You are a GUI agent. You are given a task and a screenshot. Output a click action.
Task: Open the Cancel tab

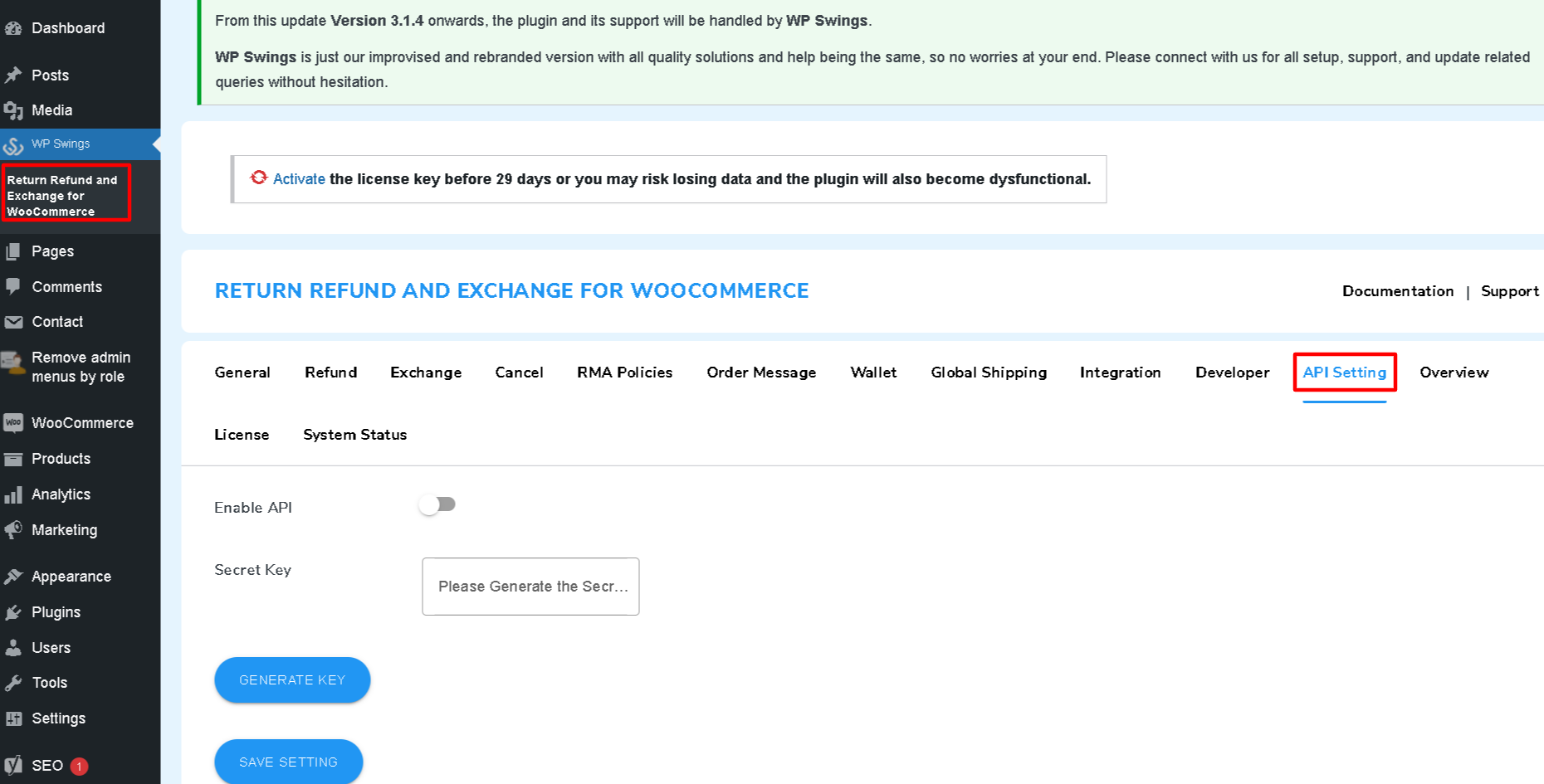coord(520,373)
